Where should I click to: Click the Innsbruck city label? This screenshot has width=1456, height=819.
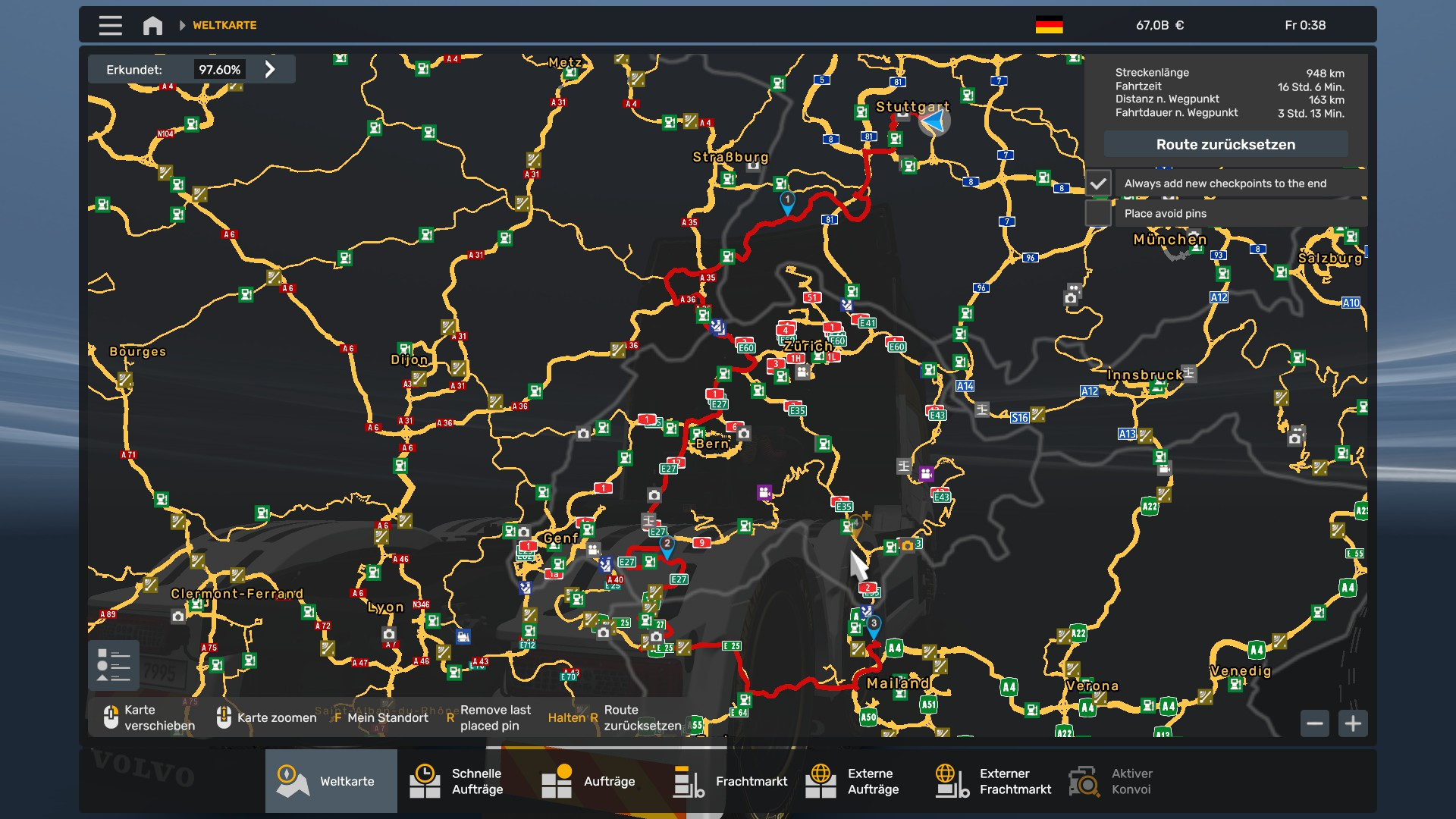(1145, 375)
